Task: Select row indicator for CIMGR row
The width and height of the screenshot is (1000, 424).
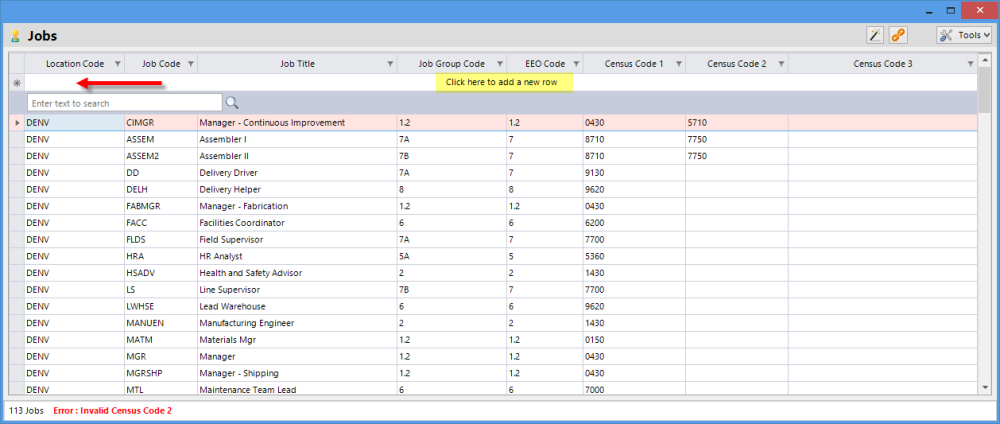Action: point(17,122)
